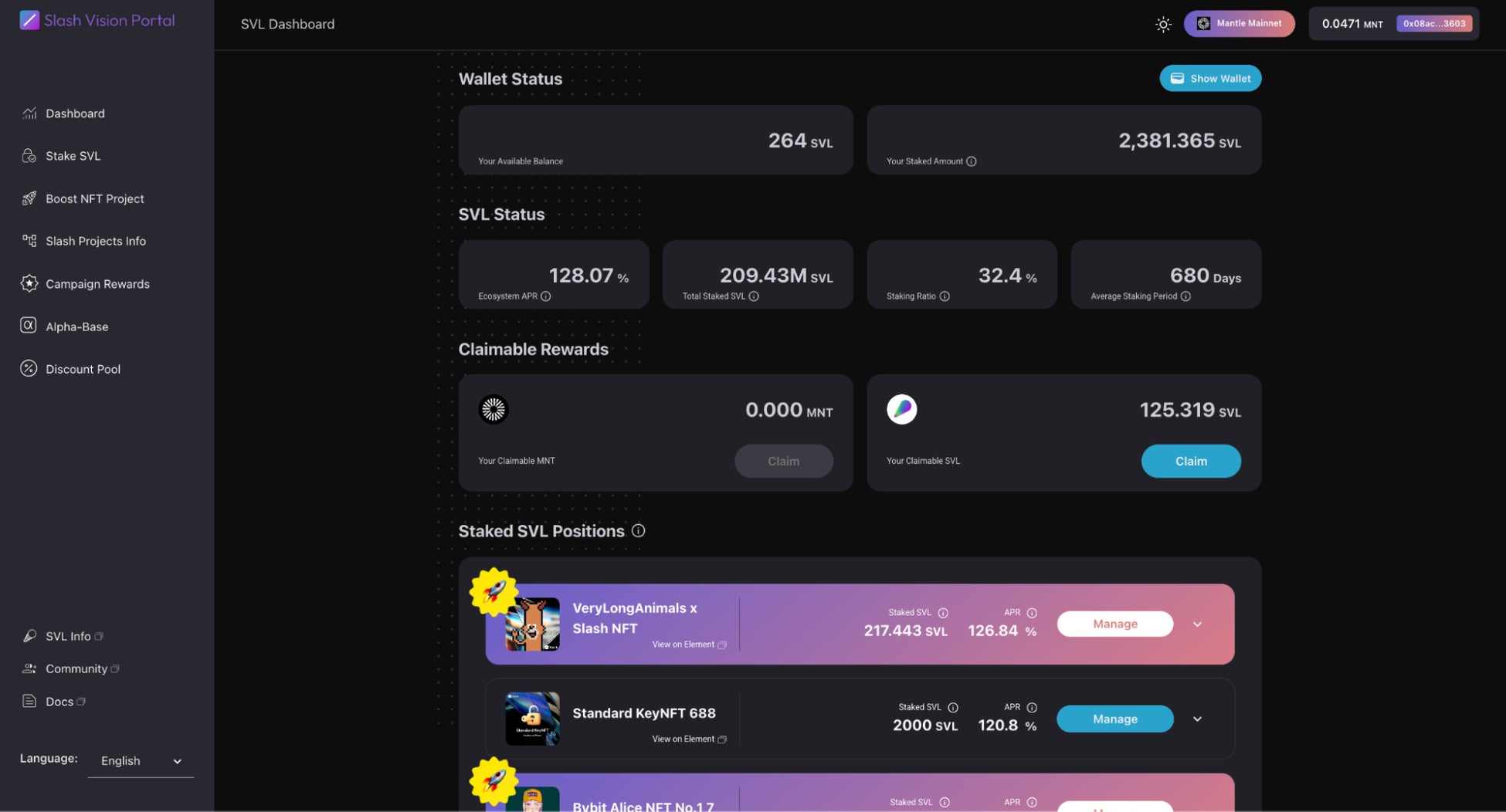Open the Language dropdown set to English
The height and width of the screenshot is (812, 1506).
(x=141, y=761)
